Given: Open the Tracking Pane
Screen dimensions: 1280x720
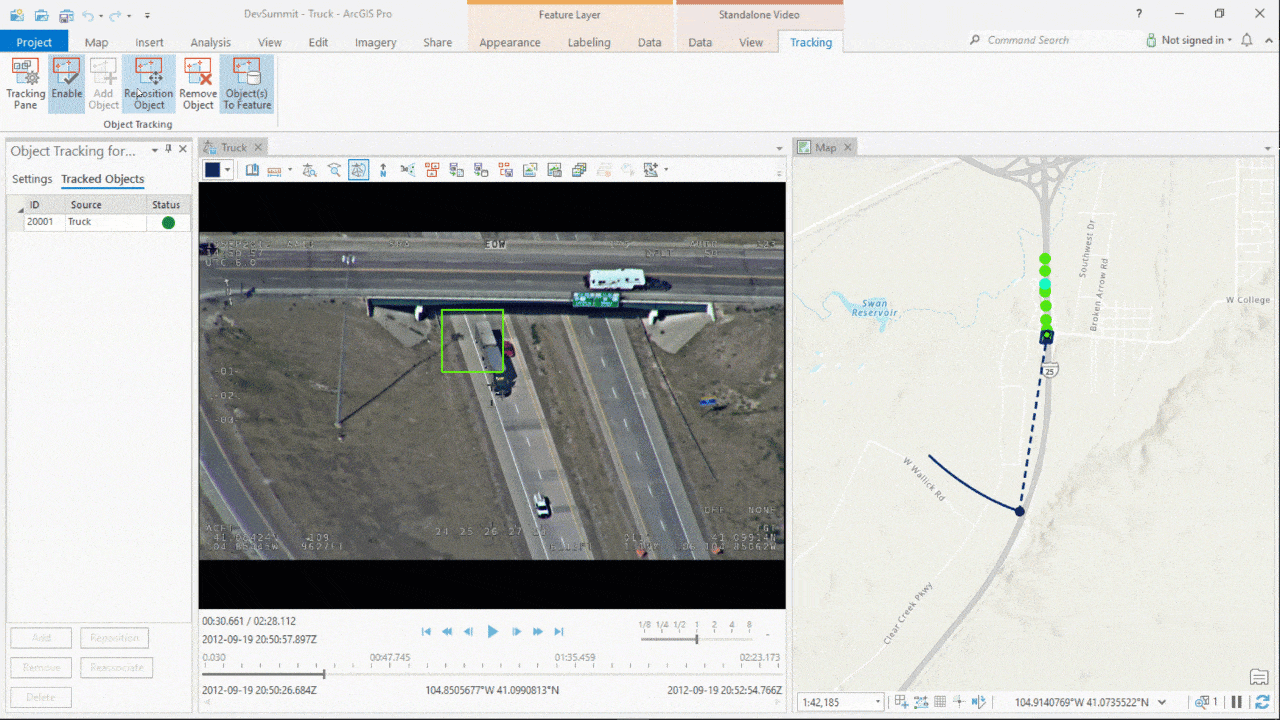Looking at the screenshot, I should tap(26, 84).
